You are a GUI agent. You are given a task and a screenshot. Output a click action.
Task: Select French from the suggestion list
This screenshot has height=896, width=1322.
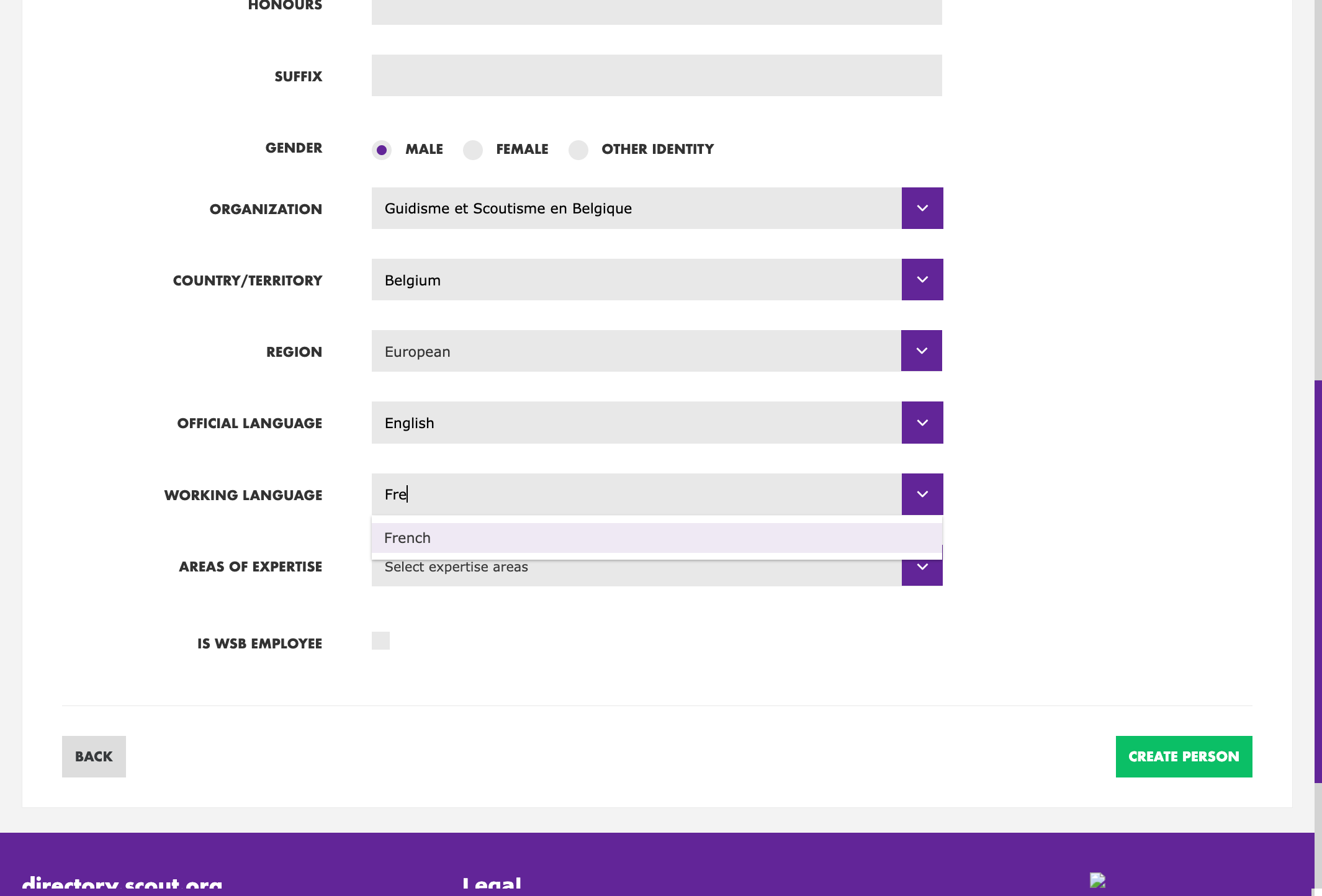coord(657,537)
